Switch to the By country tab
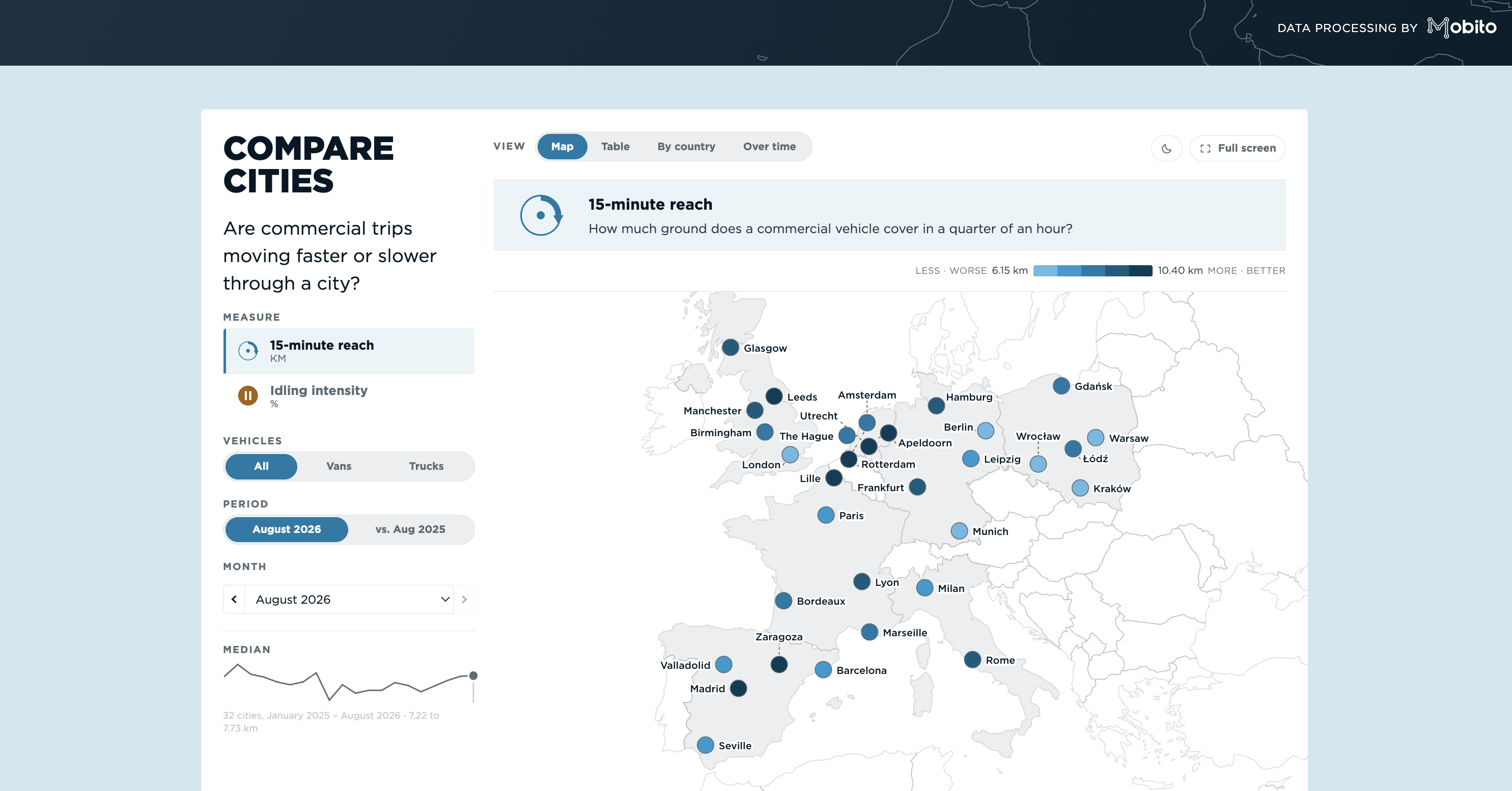Image resolution: width=1512 pixels, height=791 pixels. (686, 147)
